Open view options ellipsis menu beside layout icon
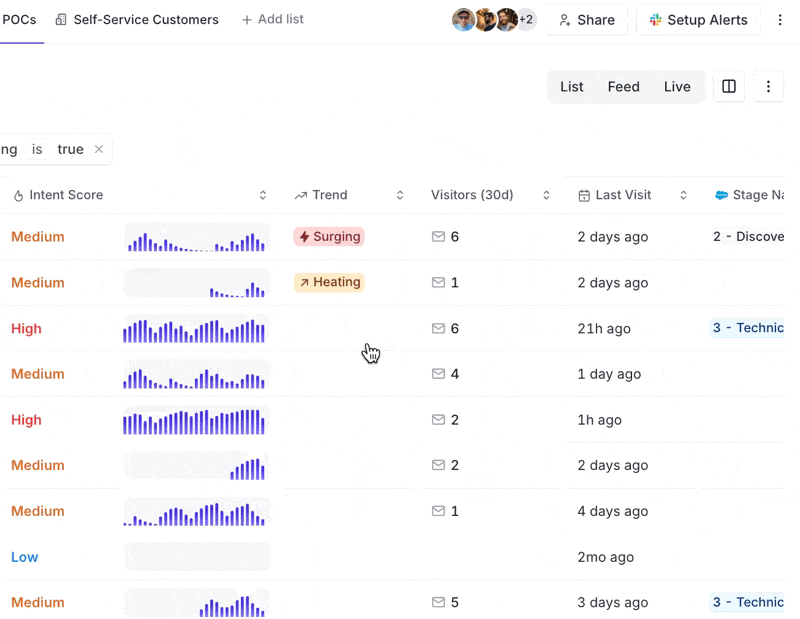Viewport: 800px width, 619px height. tap(768, 86)
